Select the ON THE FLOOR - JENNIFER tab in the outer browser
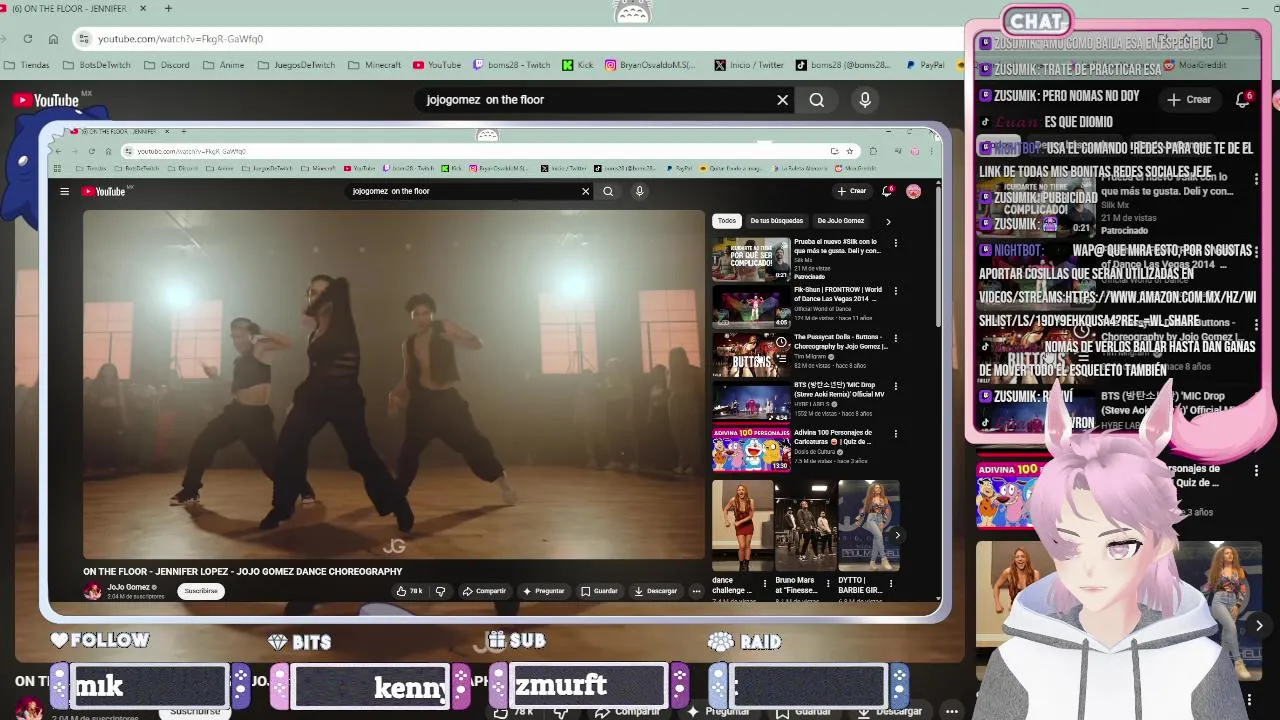 coord(70,9)
